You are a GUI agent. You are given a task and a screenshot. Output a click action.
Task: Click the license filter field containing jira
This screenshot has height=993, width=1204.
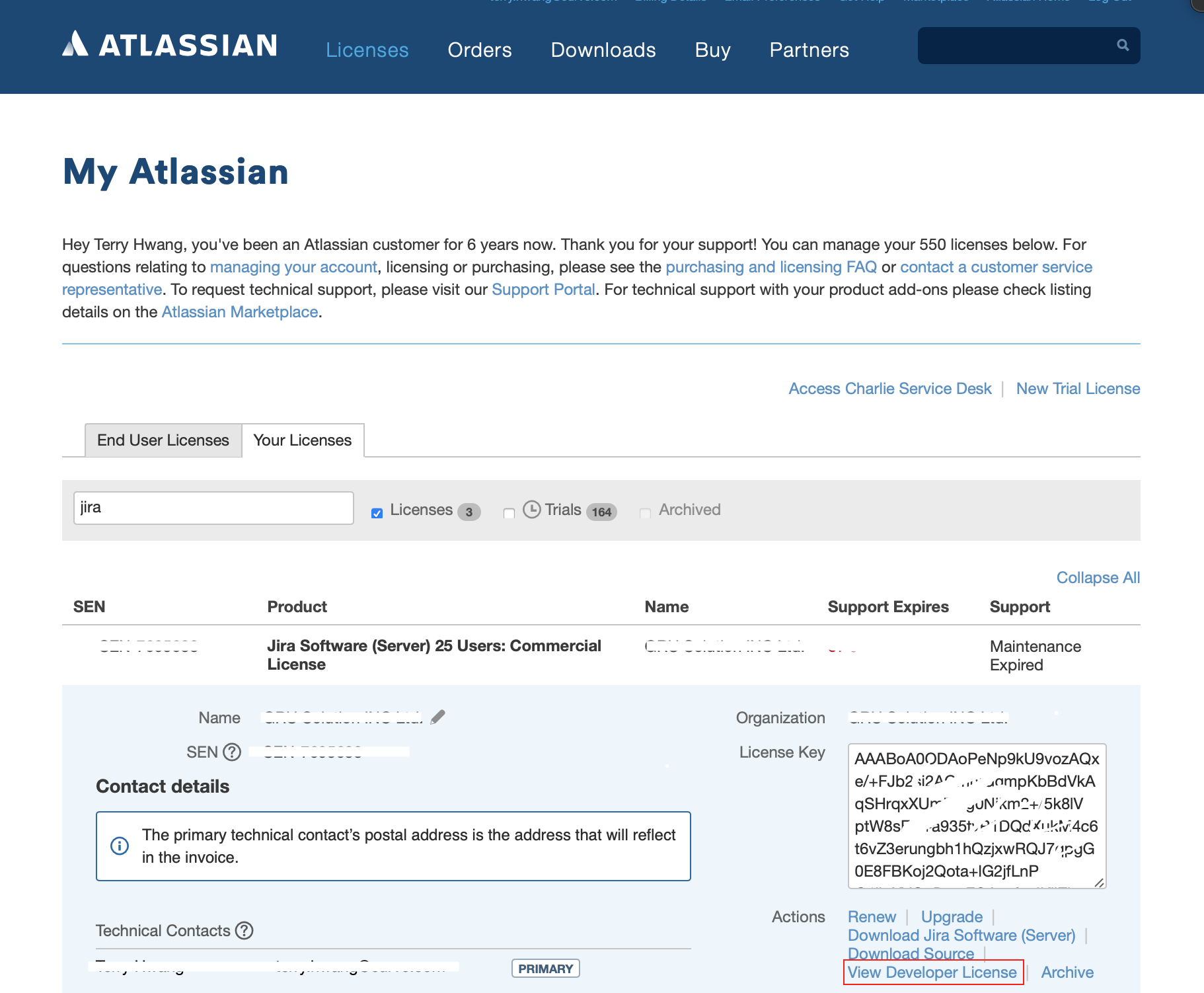213,508
